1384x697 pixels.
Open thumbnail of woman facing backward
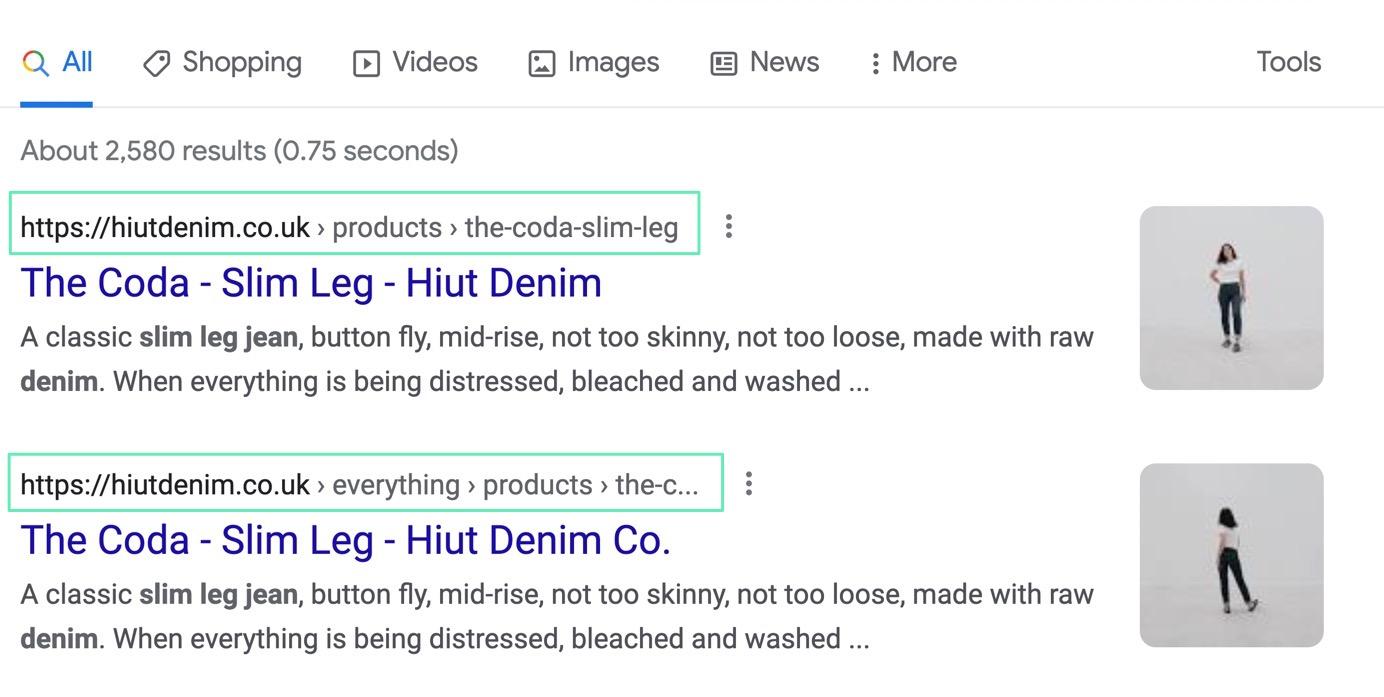(x=1231, y=555)
